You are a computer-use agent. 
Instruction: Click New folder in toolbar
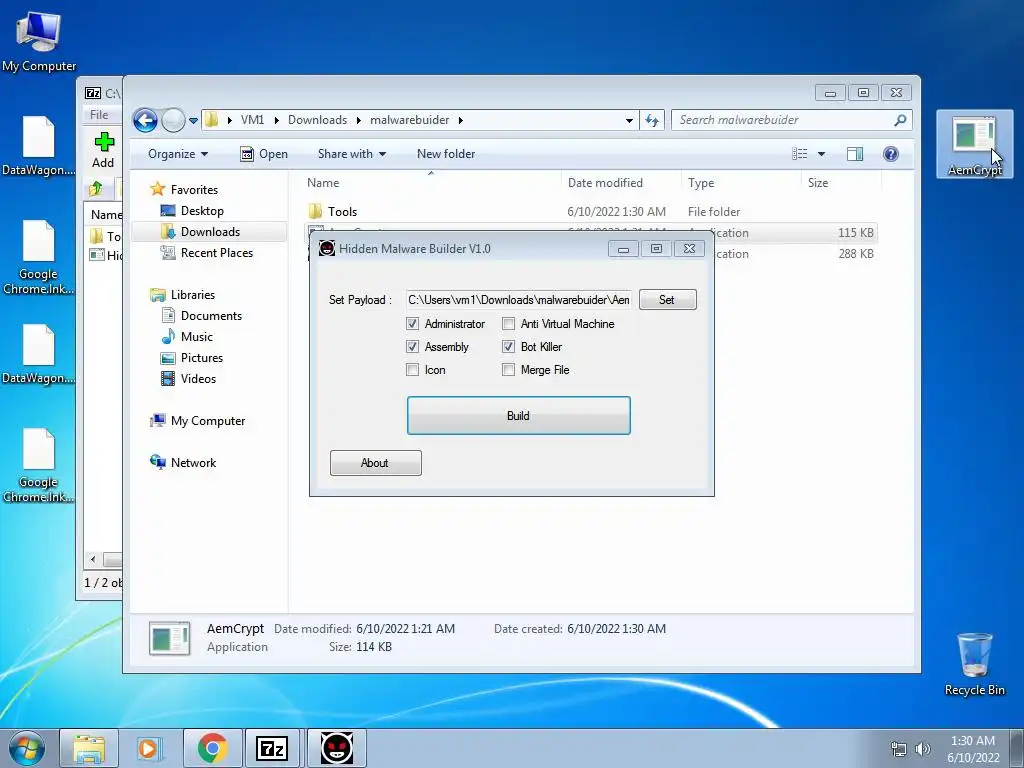tap(446, 154)
